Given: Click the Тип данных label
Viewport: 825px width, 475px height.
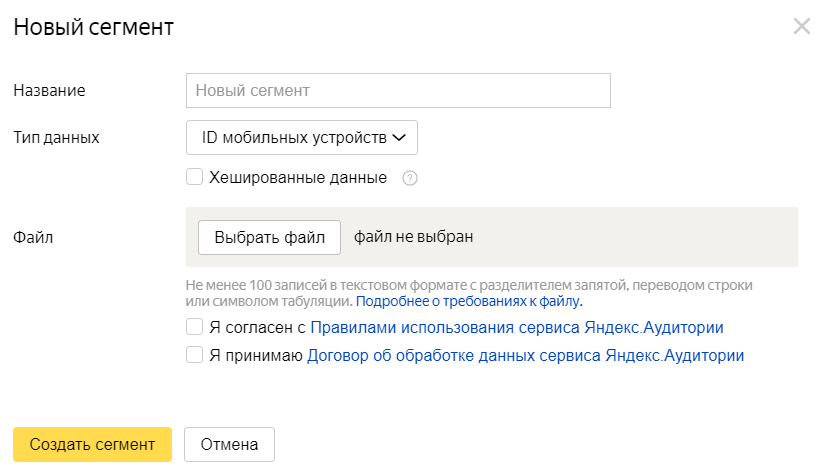Looking at the screenshot, I should (56, 138).
